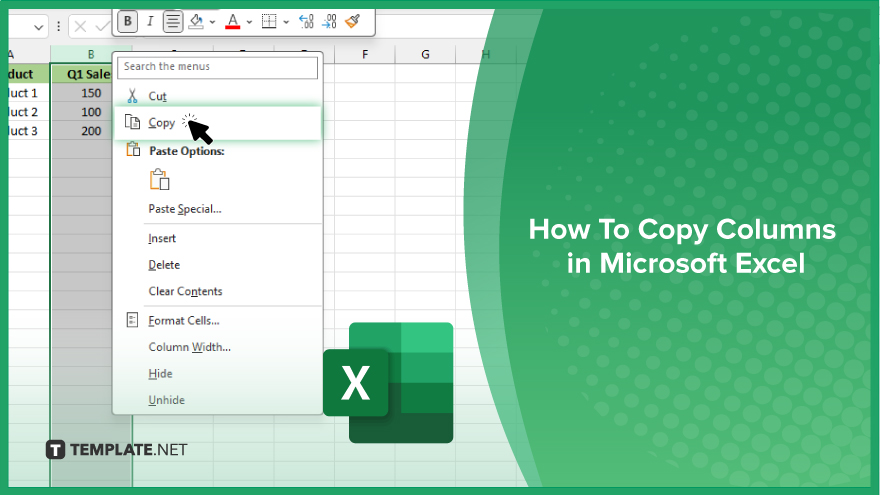Apply red font color icon

click(x=232, y=22)
